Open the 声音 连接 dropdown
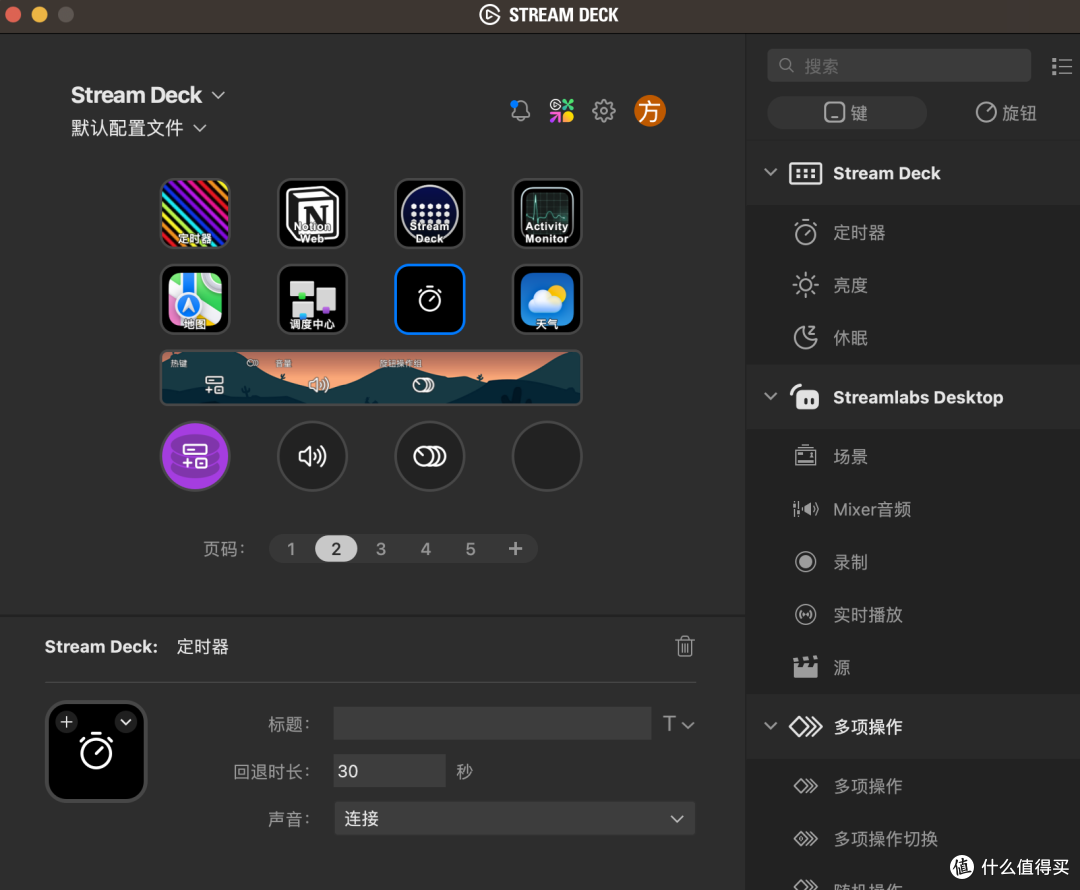 point(514,818)
